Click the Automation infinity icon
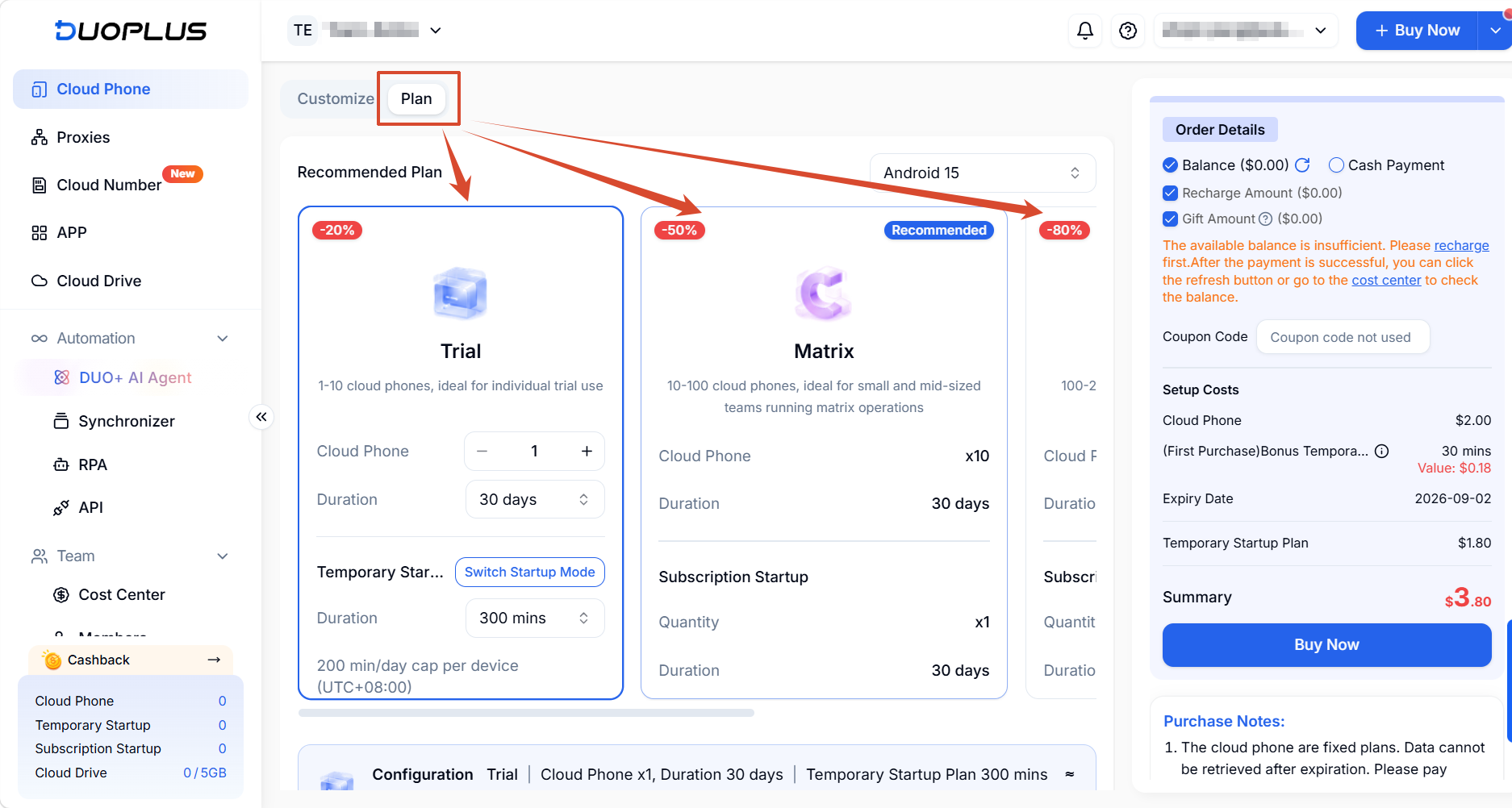Image resolution: width=1512 pixels, height=808 pixels. (39, 339)
